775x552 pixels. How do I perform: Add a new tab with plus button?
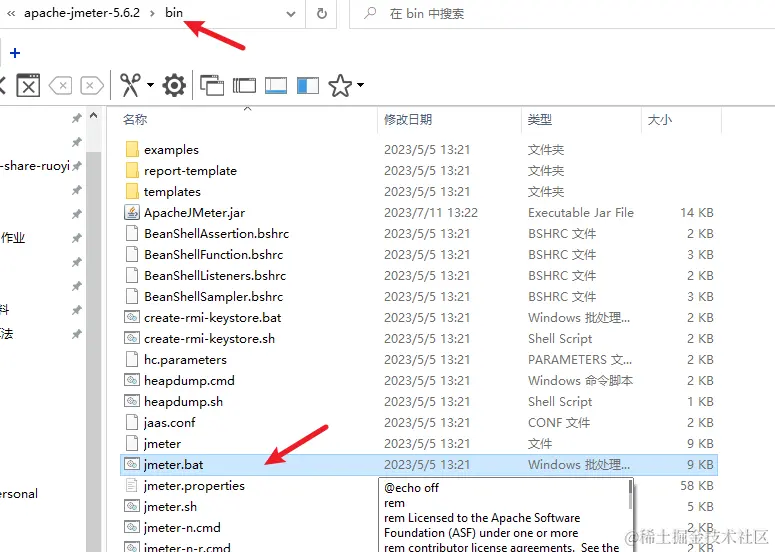[15, 53]
